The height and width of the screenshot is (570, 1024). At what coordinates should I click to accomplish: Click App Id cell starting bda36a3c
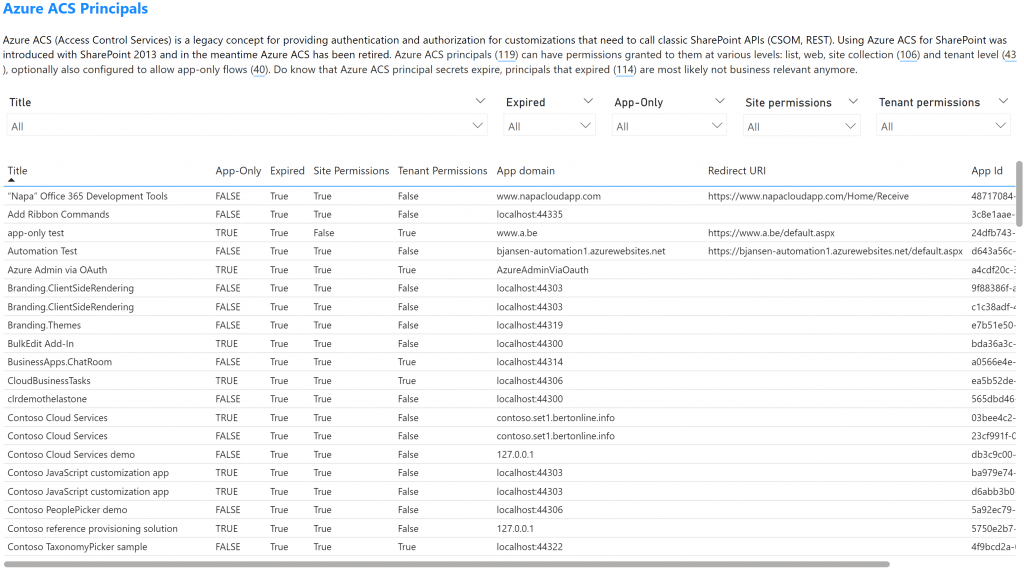click(993, 343)
